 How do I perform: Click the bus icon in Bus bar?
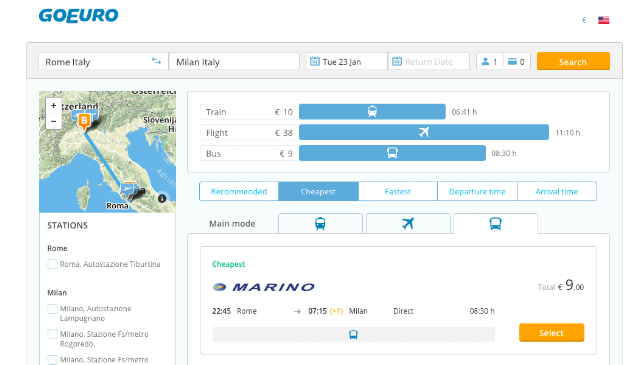(x=392, y=153)
